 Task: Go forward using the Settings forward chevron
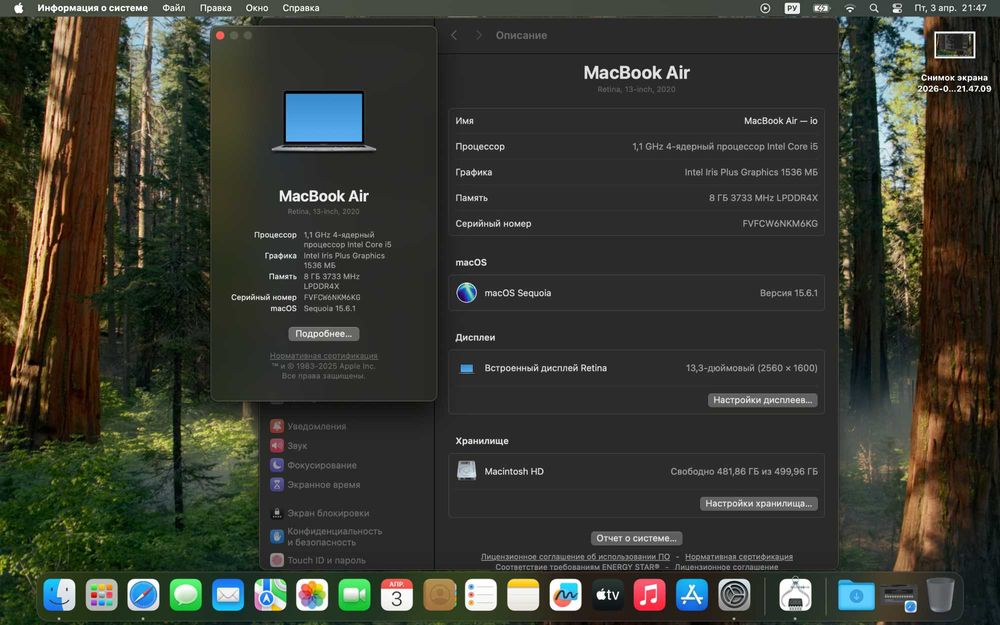pos(478,35)
